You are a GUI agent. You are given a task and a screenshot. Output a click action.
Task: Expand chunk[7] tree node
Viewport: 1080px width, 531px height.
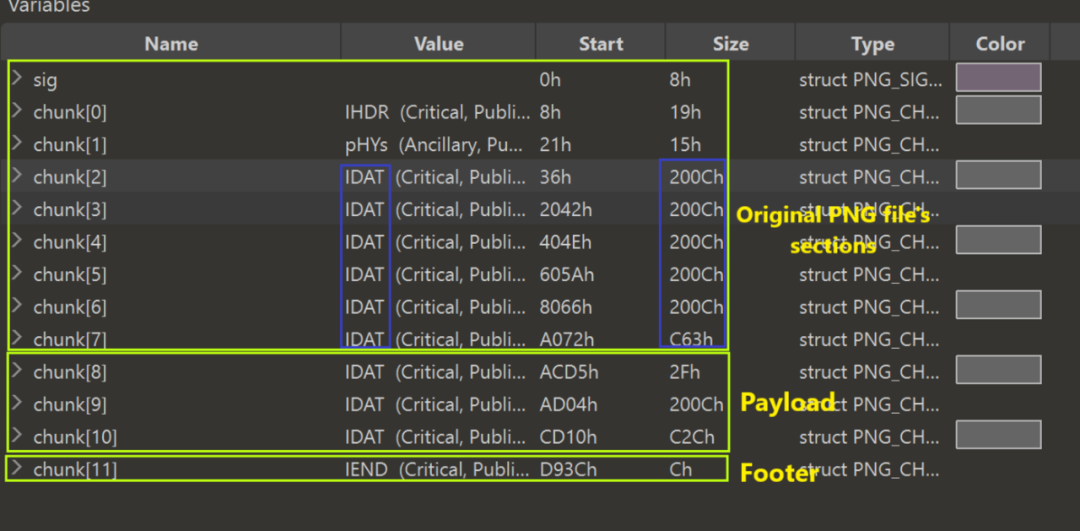pos(18,338)
